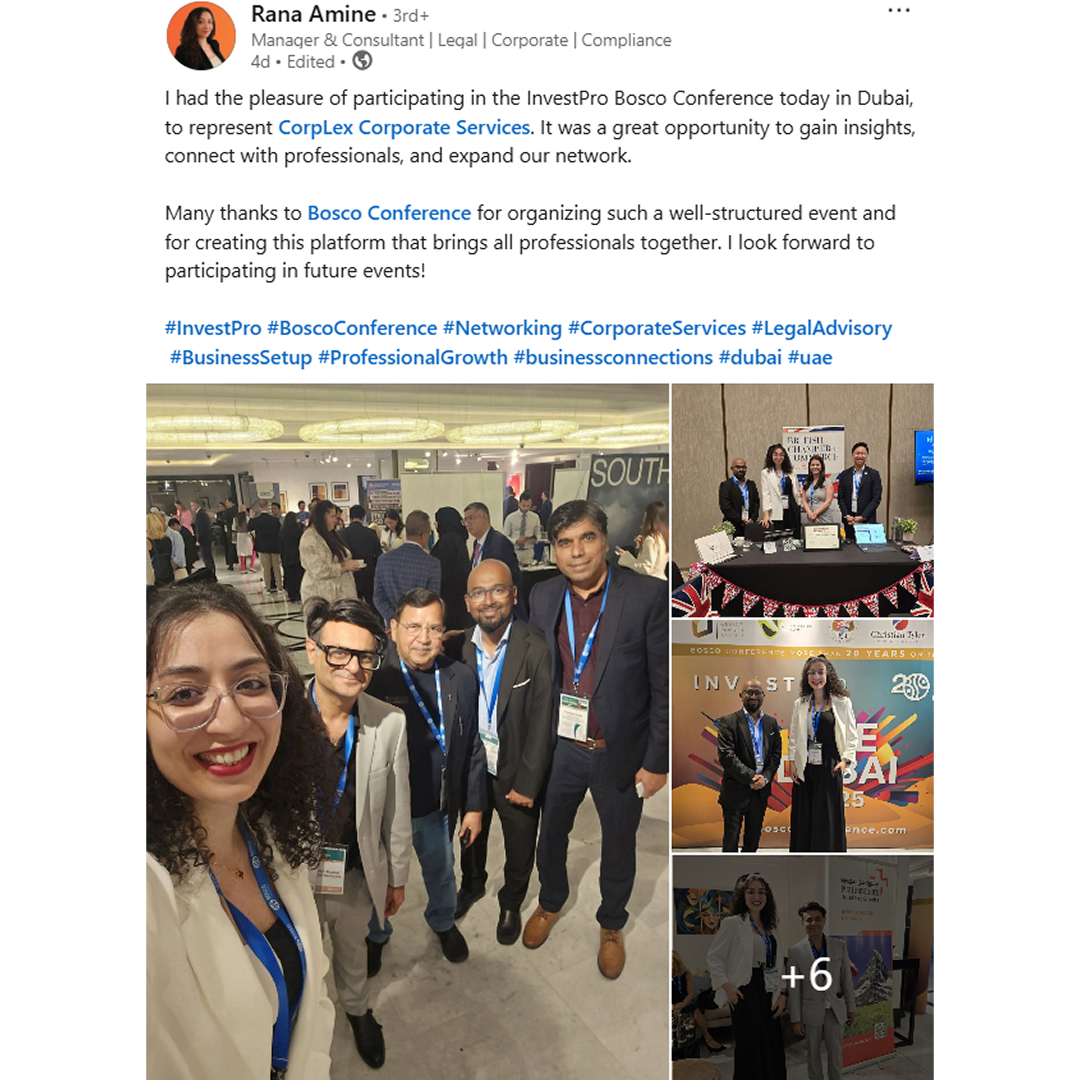This screenshot has height=1080, width=1080.
Task: Select the #ProfessionalGrowth hashtag
Action: tap(413, 357)
